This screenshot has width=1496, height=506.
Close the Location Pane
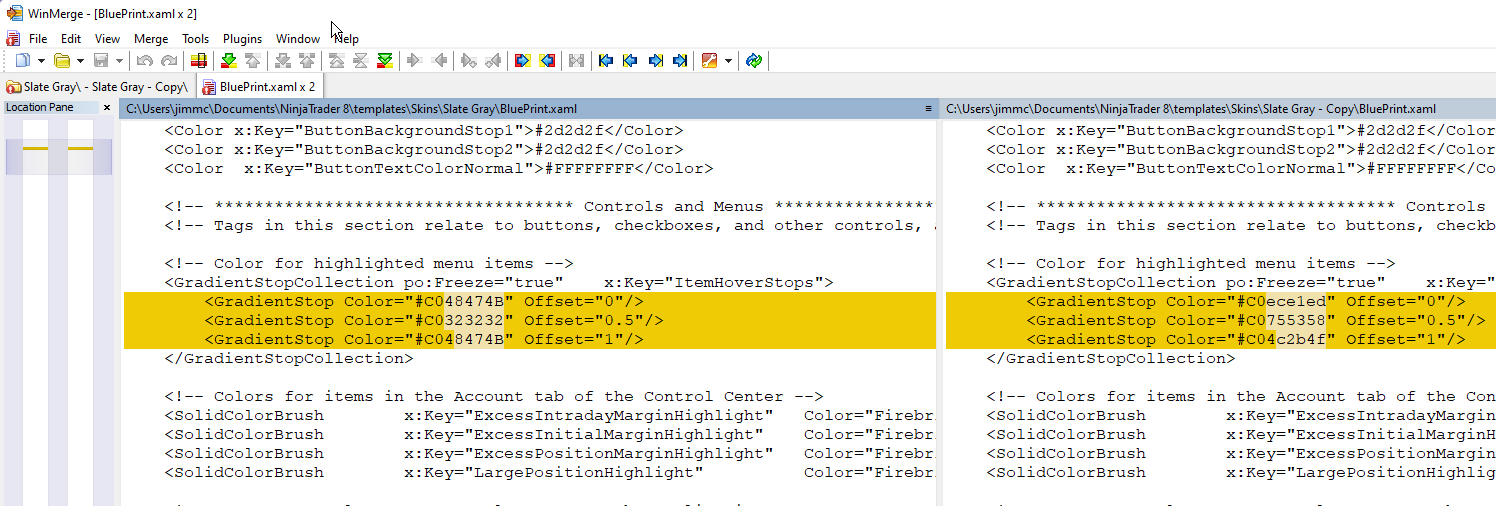(107, 107)
